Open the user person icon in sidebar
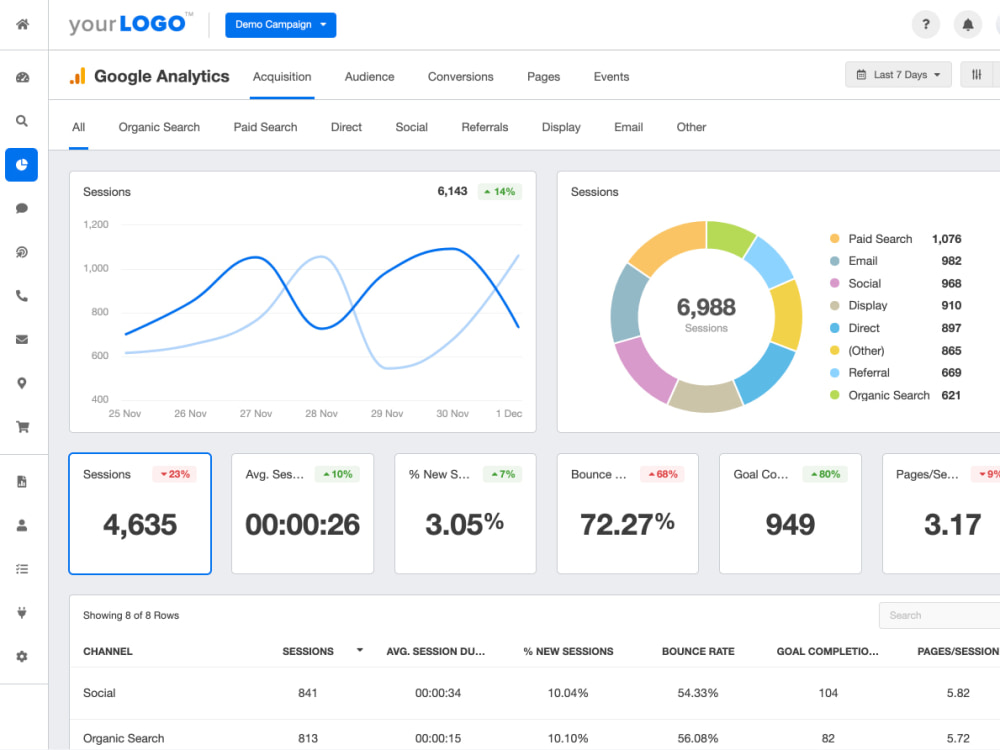Screen dimensions: 1000x750 (x=22, y=525)
